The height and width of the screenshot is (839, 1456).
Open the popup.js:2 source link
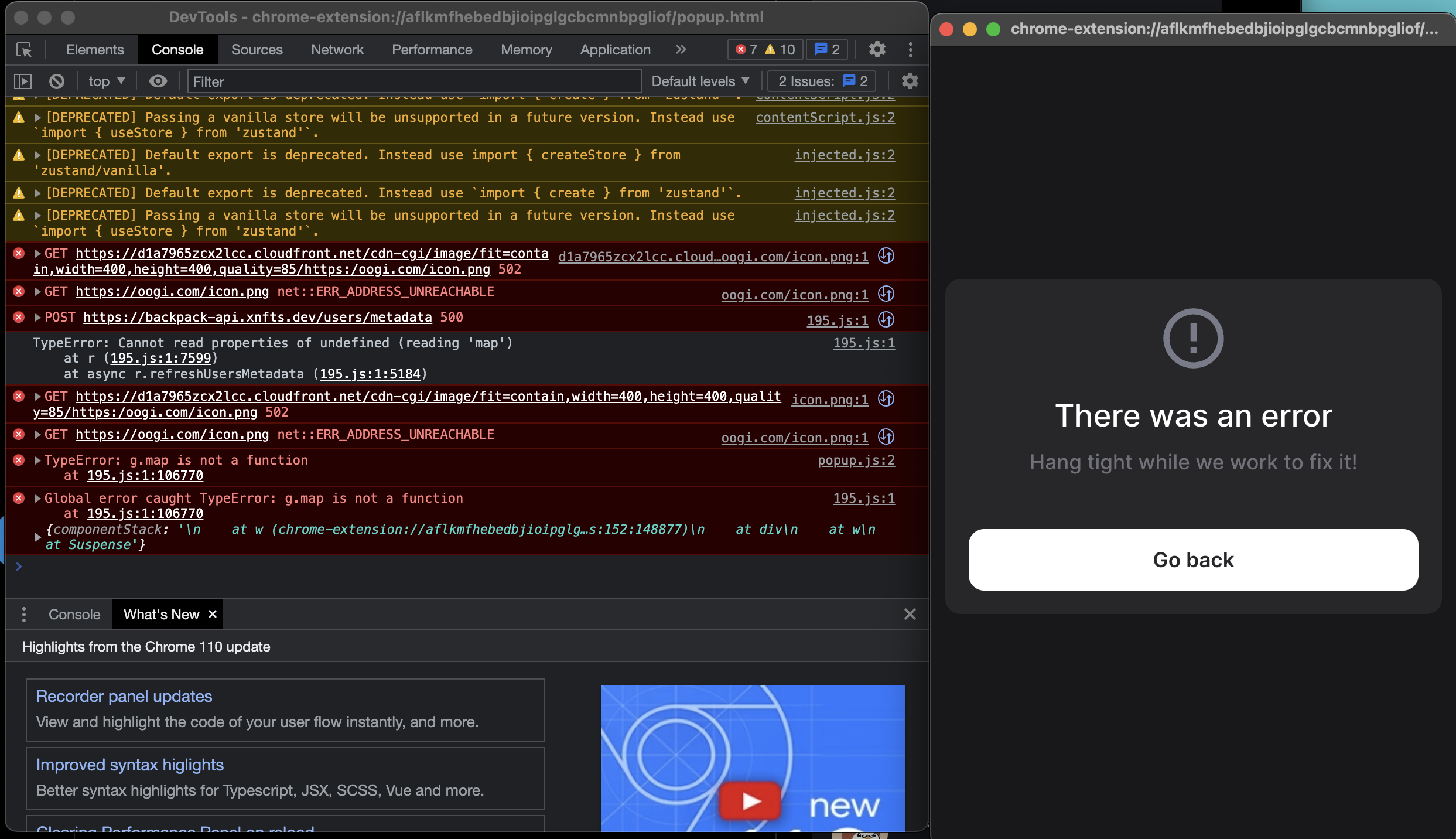coord(856,461)
